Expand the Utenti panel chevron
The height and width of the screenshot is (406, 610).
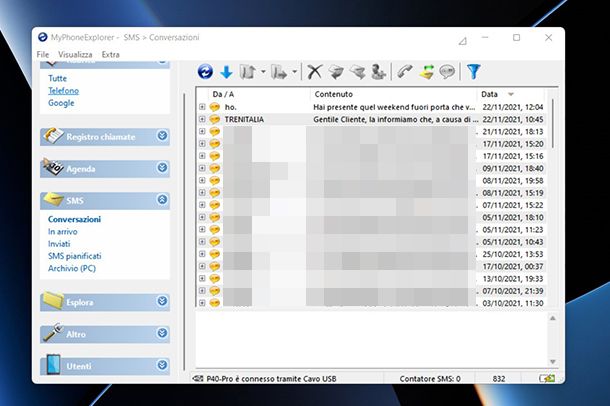(x=162, y=365)
